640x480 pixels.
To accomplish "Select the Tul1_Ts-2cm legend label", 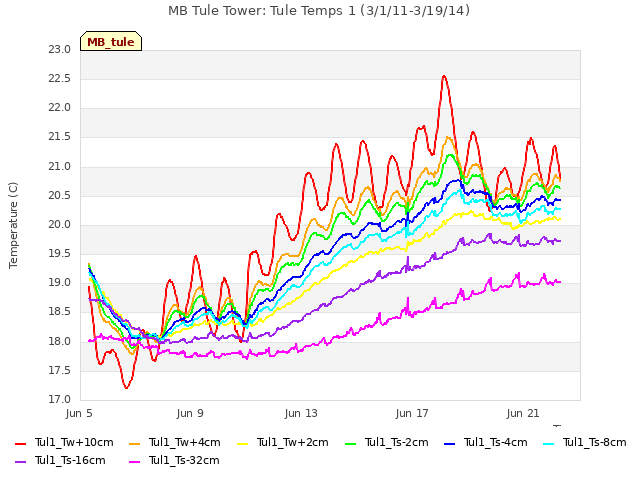I will pyautogui.click(x=396, y=442).
